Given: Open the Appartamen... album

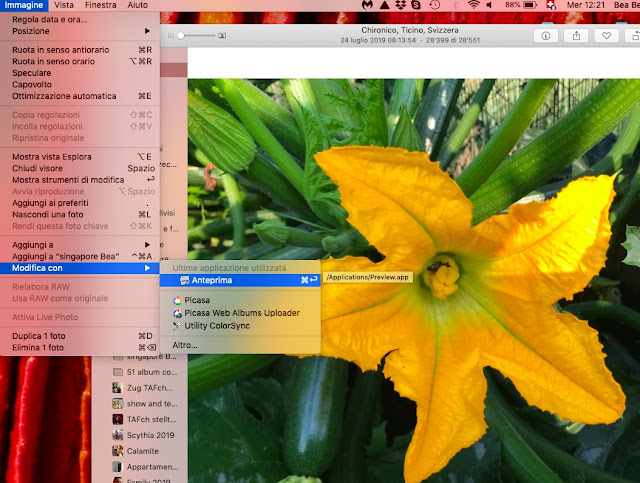Looking at the screenshot, I should (145, 467).
